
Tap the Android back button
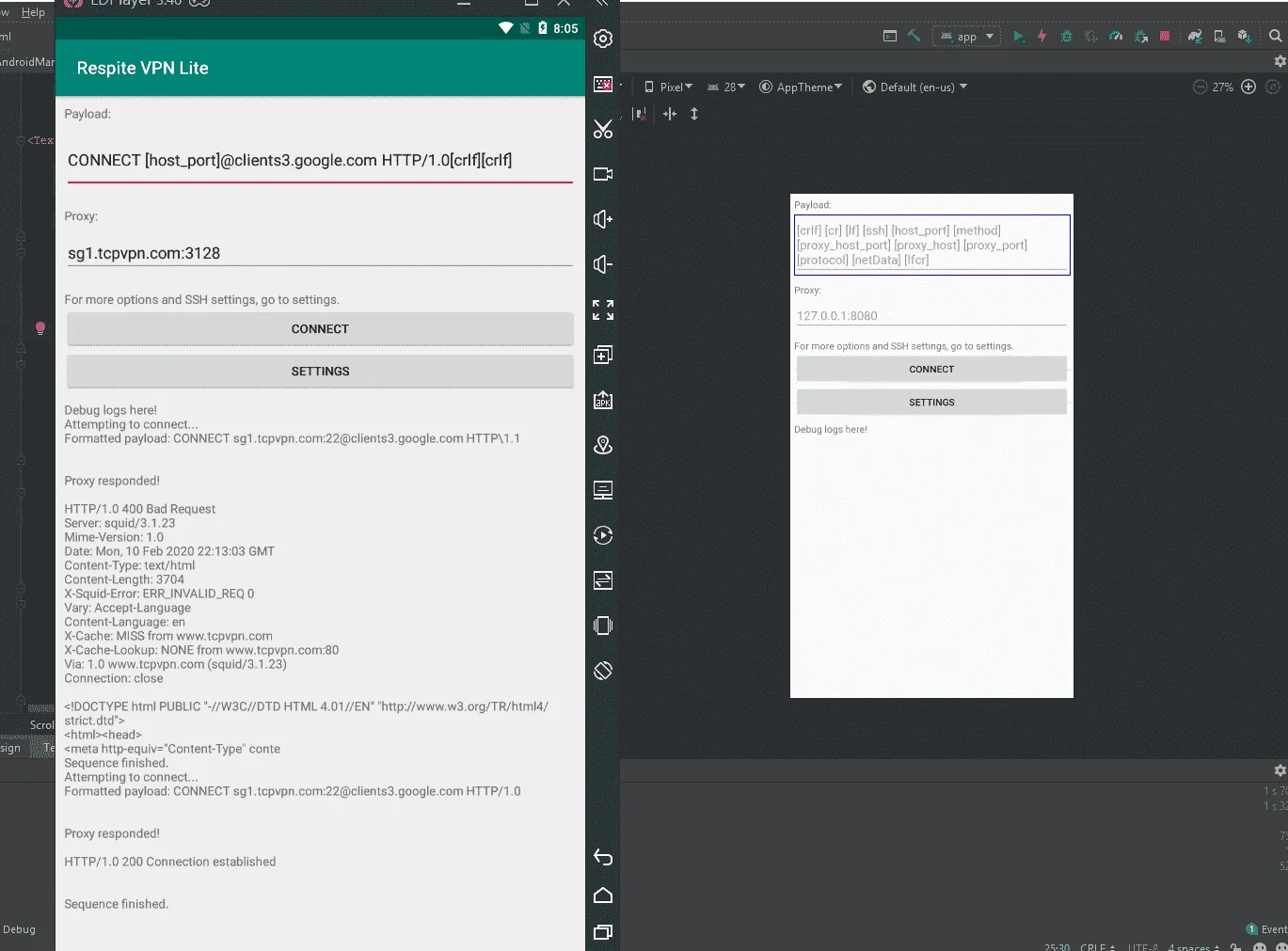(603, 857)
